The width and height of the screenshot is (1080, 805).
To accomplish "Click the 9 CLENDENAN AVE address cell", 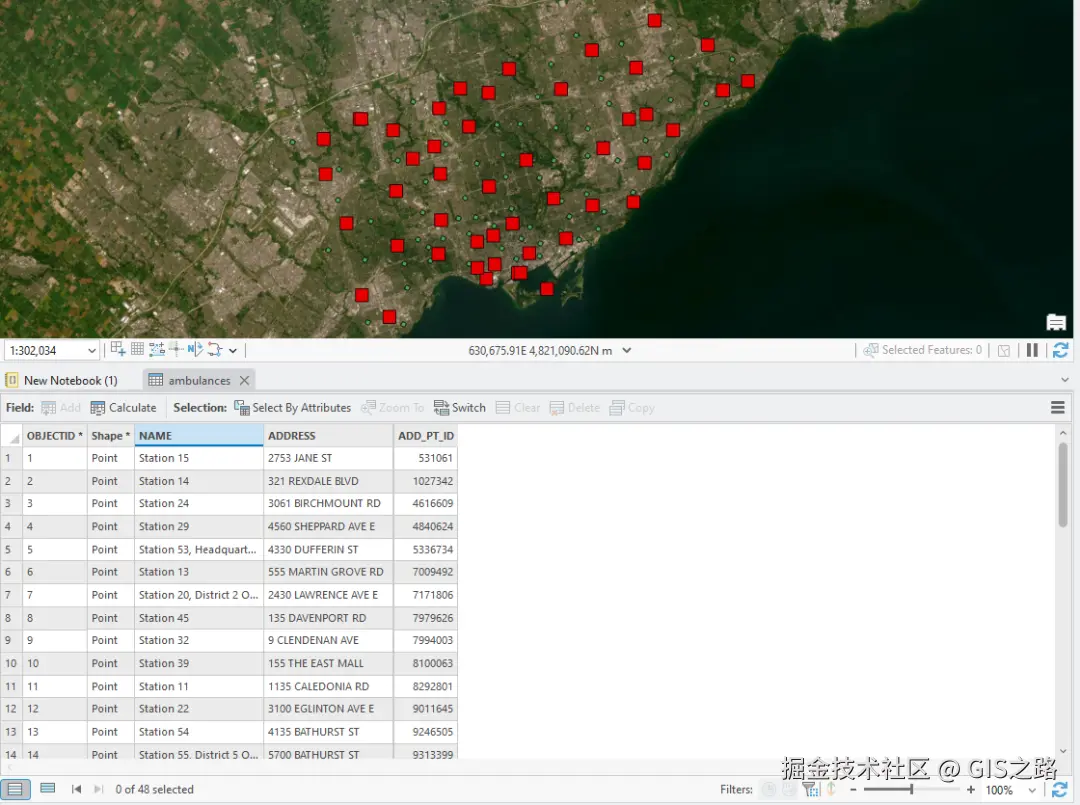I will pos(329,640).
